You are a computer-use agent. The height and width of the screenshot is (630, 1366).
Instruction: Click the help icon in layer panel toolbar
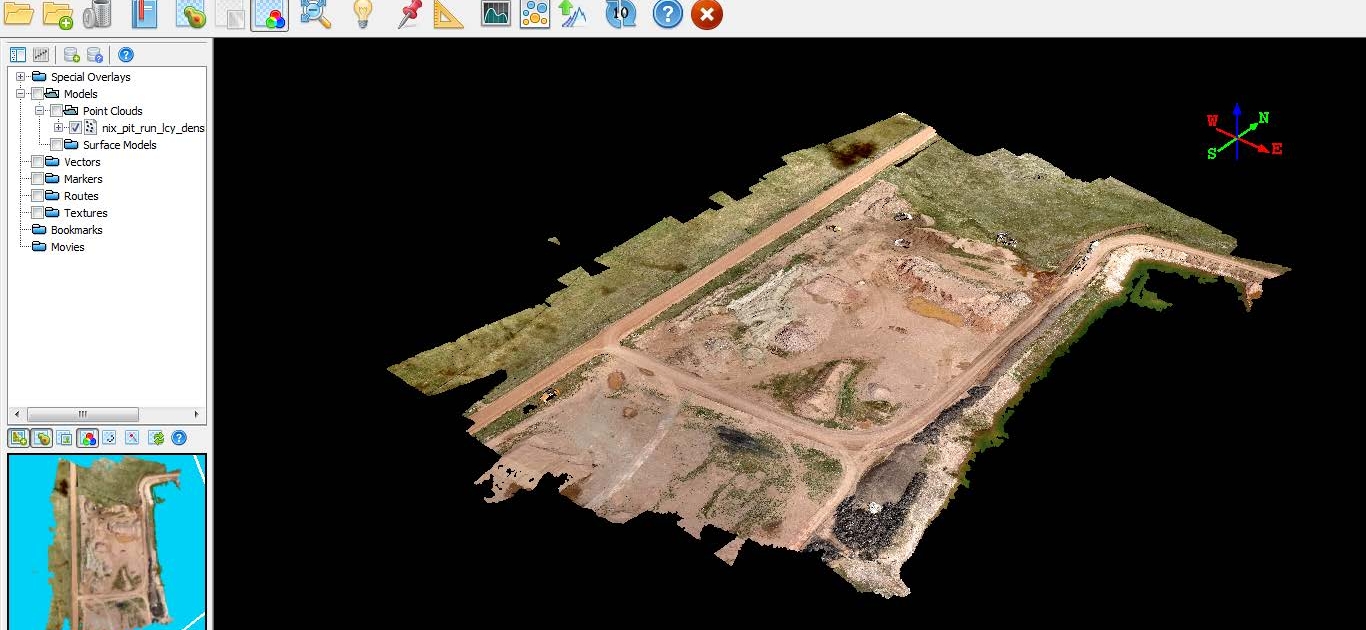coord(126,55)
